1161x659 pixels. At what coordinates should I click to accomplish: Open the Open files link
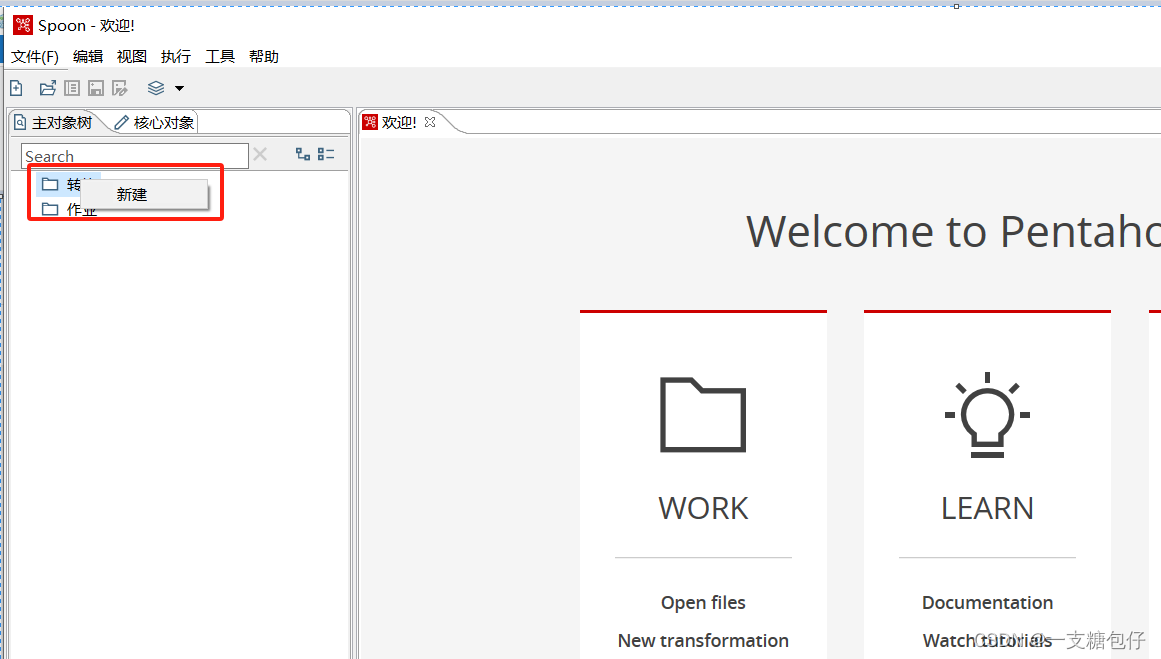coord(703,603)
